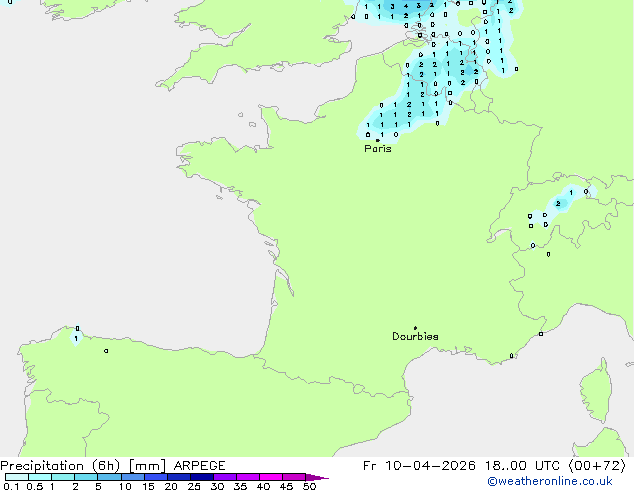634x490 pixels.
Task: Click the '4' precipitation value at top
Action: (406, 6)
